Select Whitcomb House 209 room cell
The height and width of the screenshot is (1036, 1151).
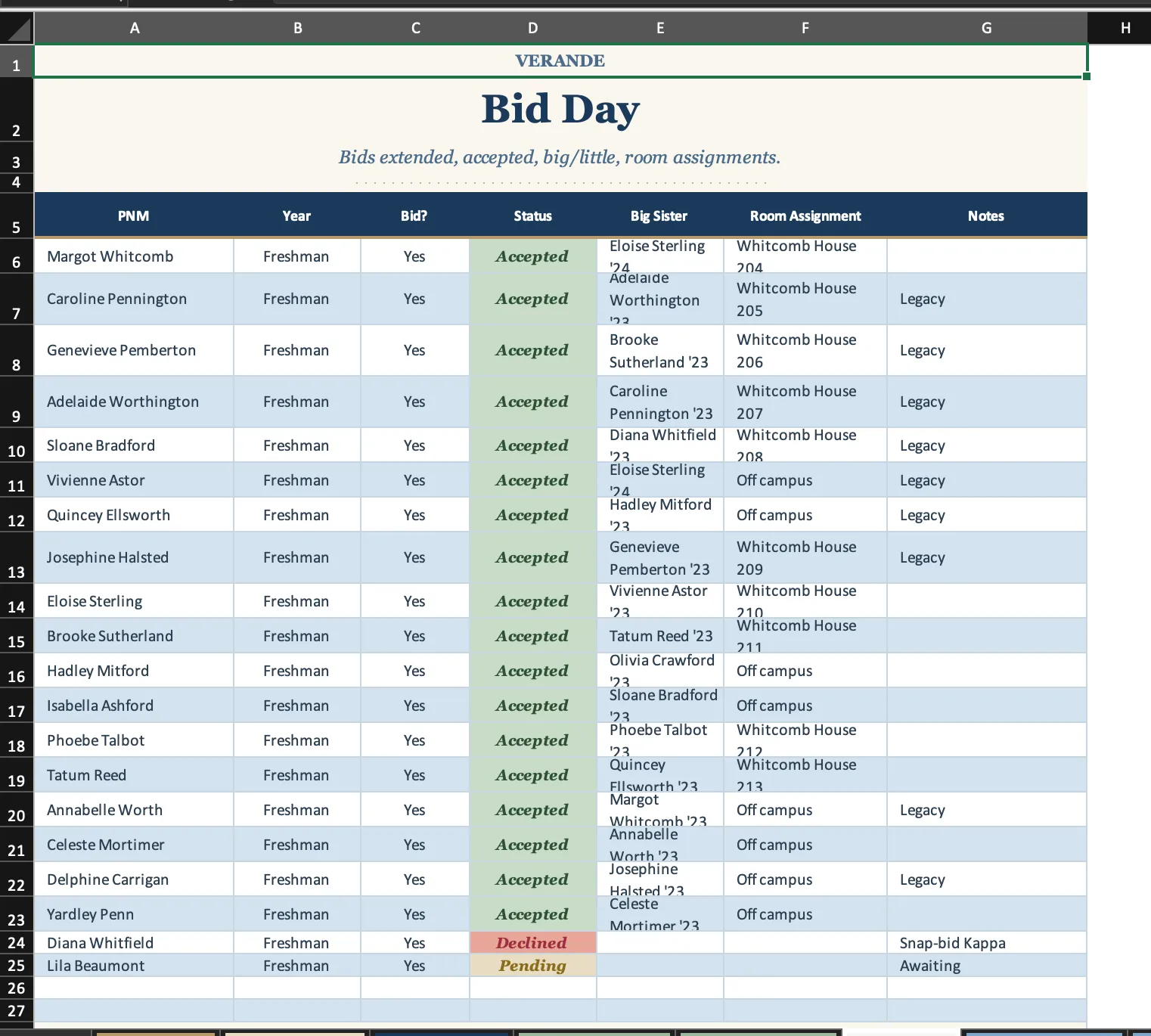[805, 557]
